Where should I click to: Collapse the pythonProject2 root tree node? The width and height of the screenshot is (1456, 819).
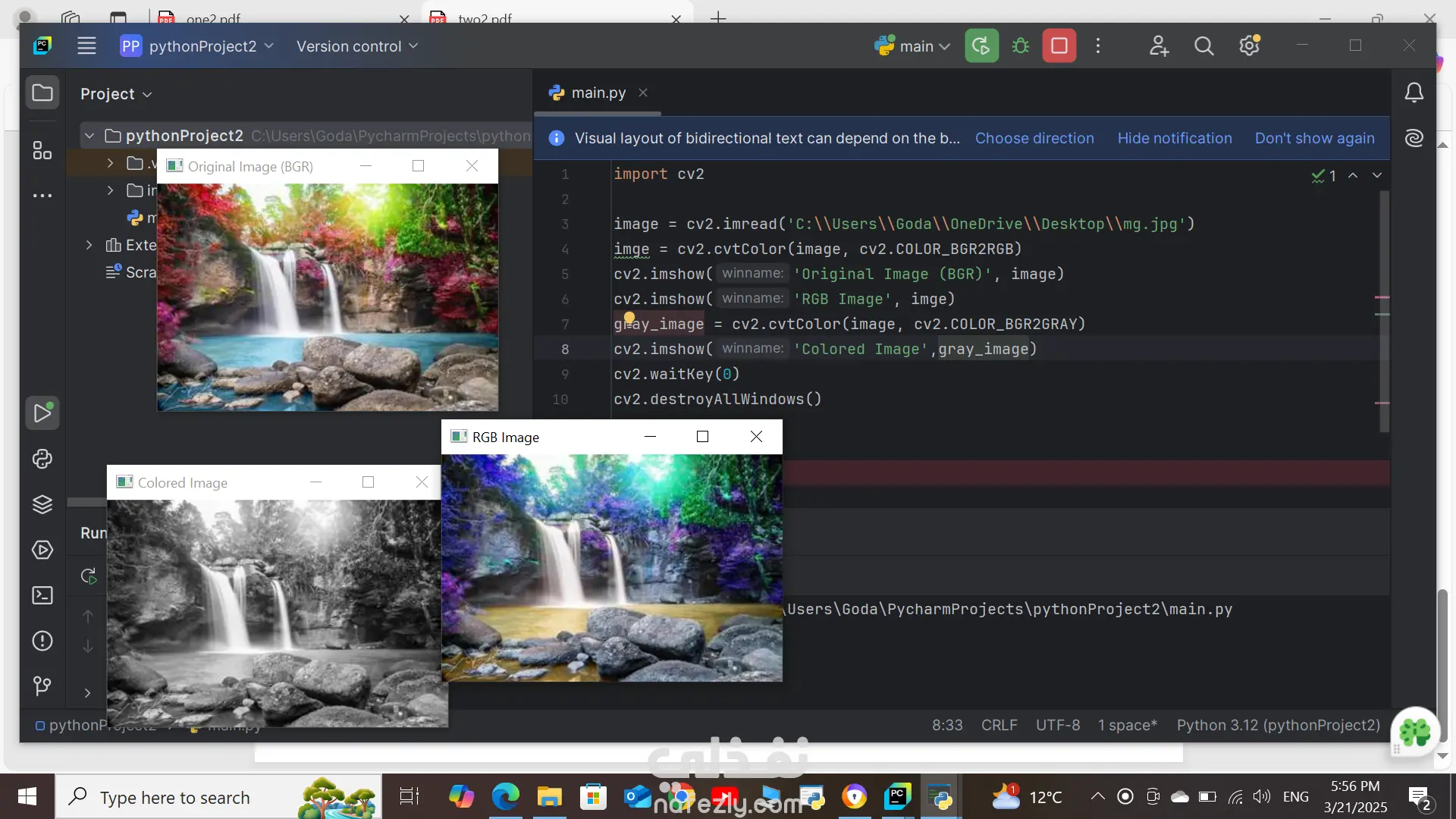point(89,136)
